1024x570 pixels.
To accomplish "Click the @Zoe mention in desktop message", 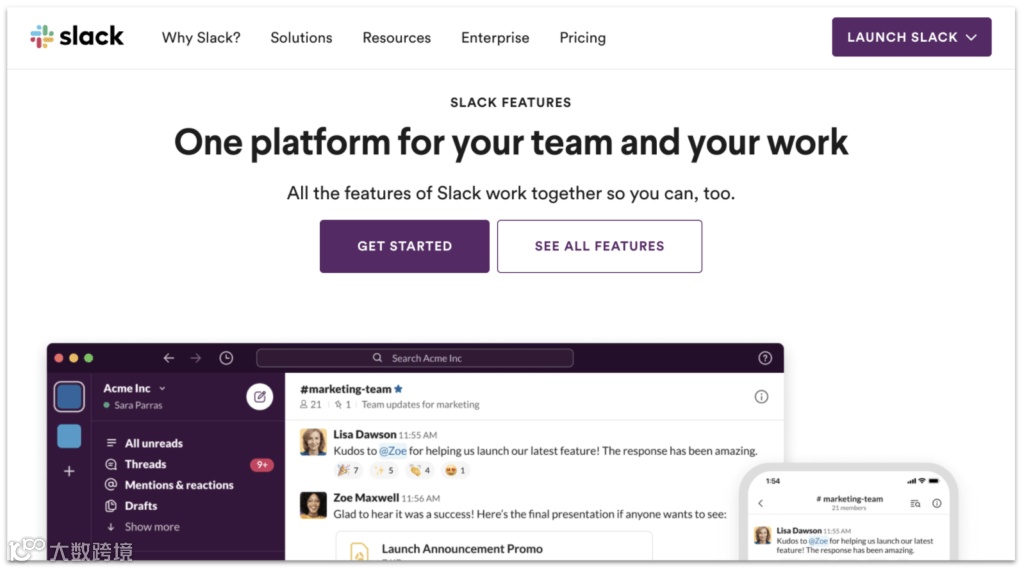I will click(392, 451).
